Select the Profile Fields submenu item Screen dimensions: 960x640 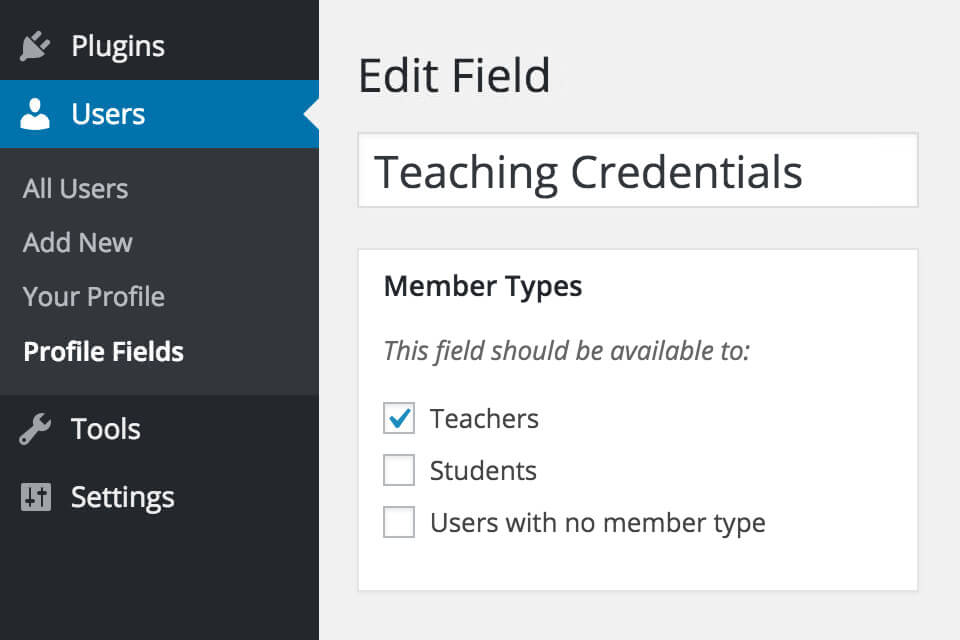103,352
